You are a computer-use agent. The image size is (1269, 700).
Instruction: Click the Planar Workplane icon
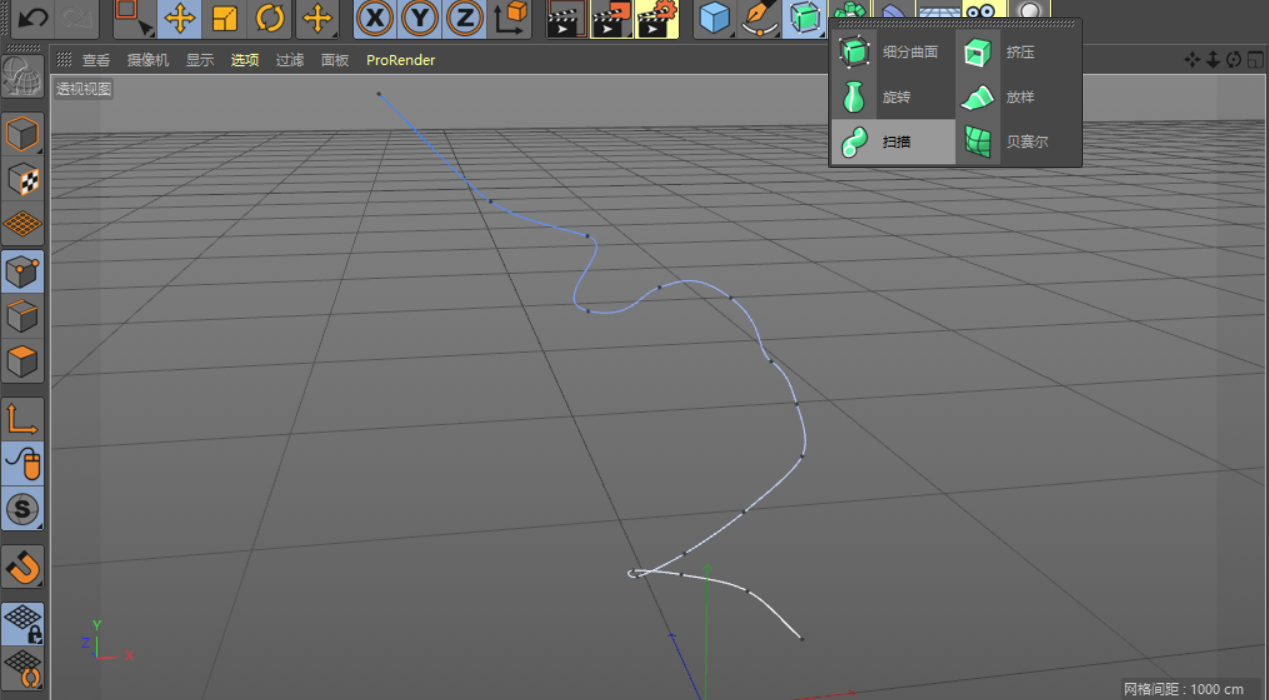click(x=22, y=667)
